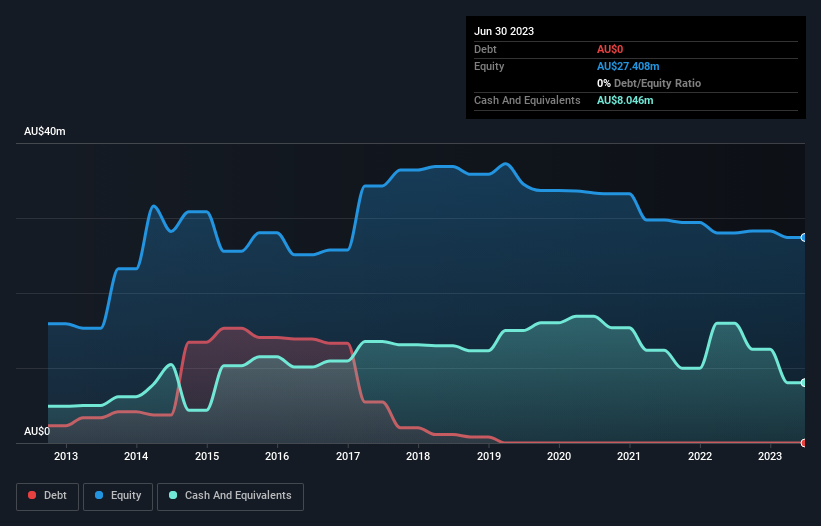Click the AU$8.046m cash value
Viewport: 821px width, 526px height.
pyautogui.click(x=625, y=100)
